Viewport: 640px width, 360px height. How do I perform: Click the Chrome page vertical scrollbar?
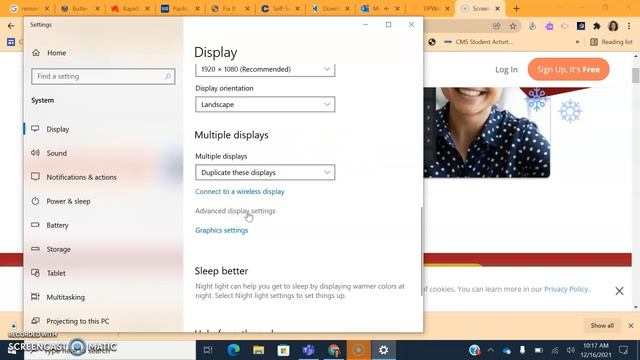[636, 76]
